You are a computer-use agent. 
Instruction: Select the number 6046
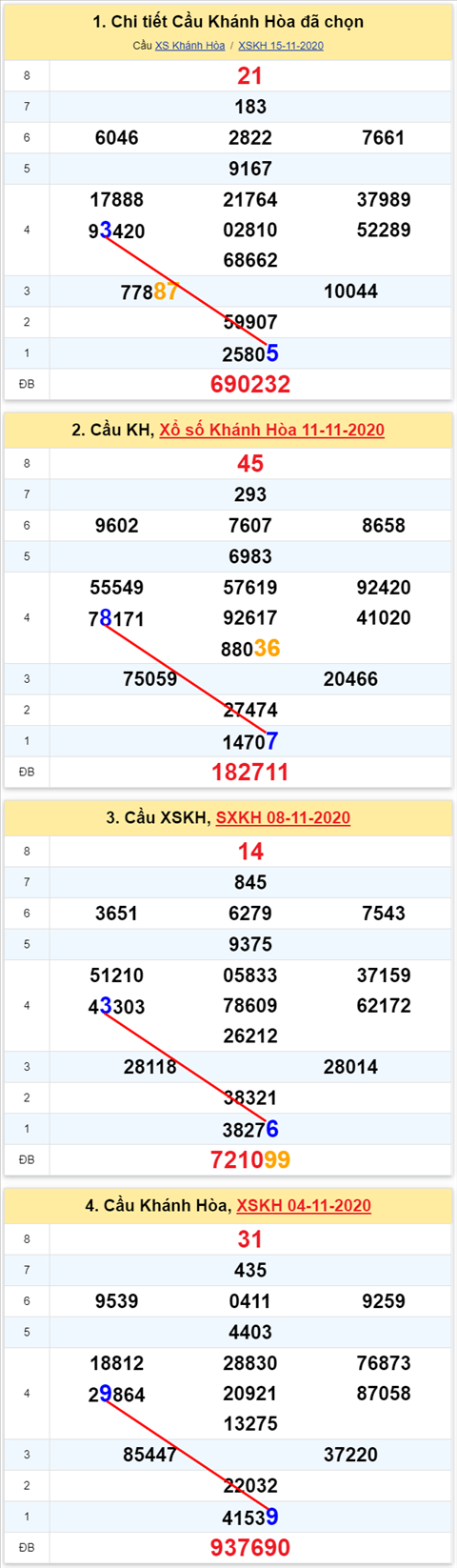pos(117,138)
